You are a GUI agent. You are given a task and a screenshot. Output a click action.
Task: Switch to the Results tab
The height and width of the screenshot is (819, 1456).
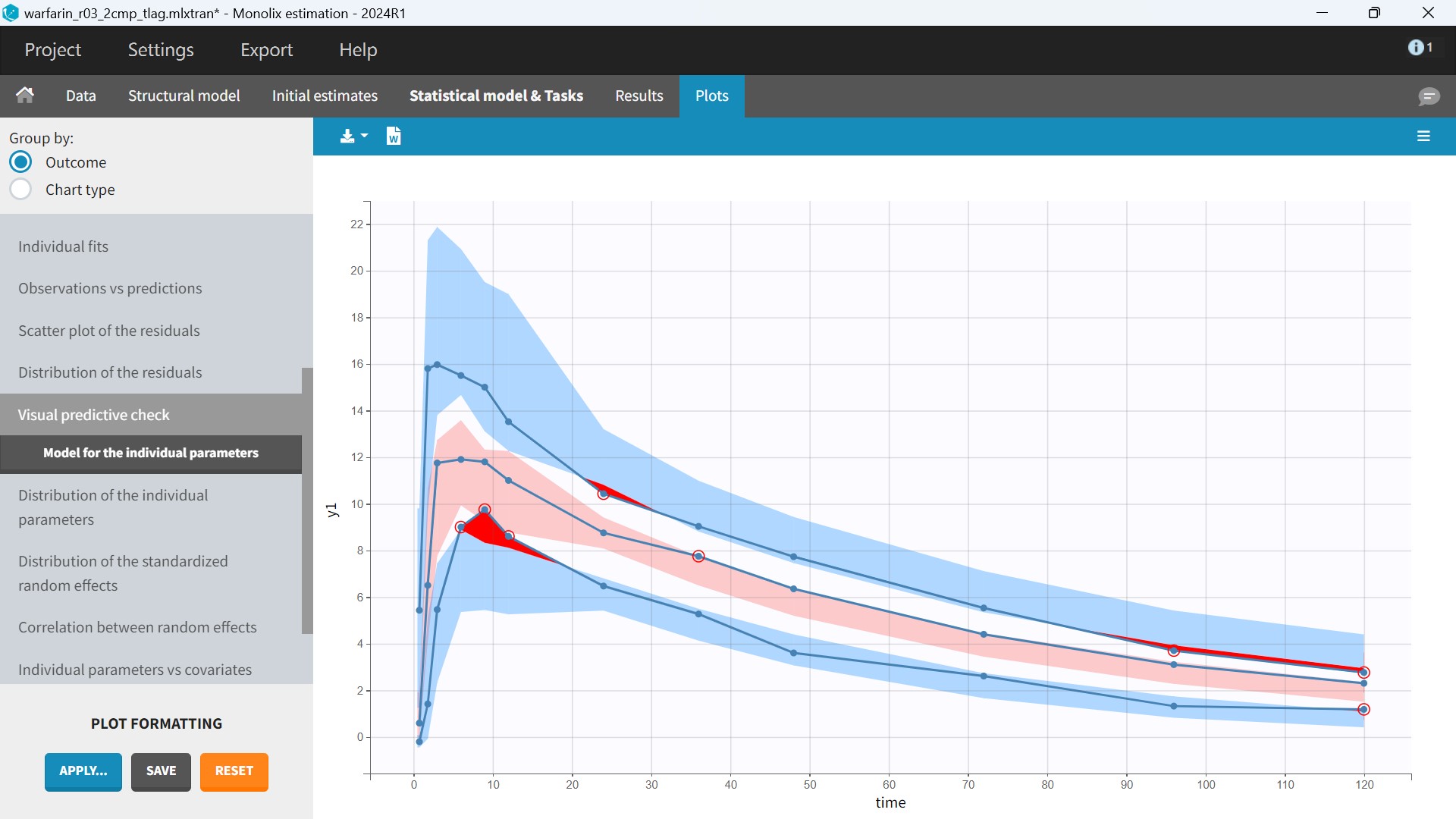point(639,96)
